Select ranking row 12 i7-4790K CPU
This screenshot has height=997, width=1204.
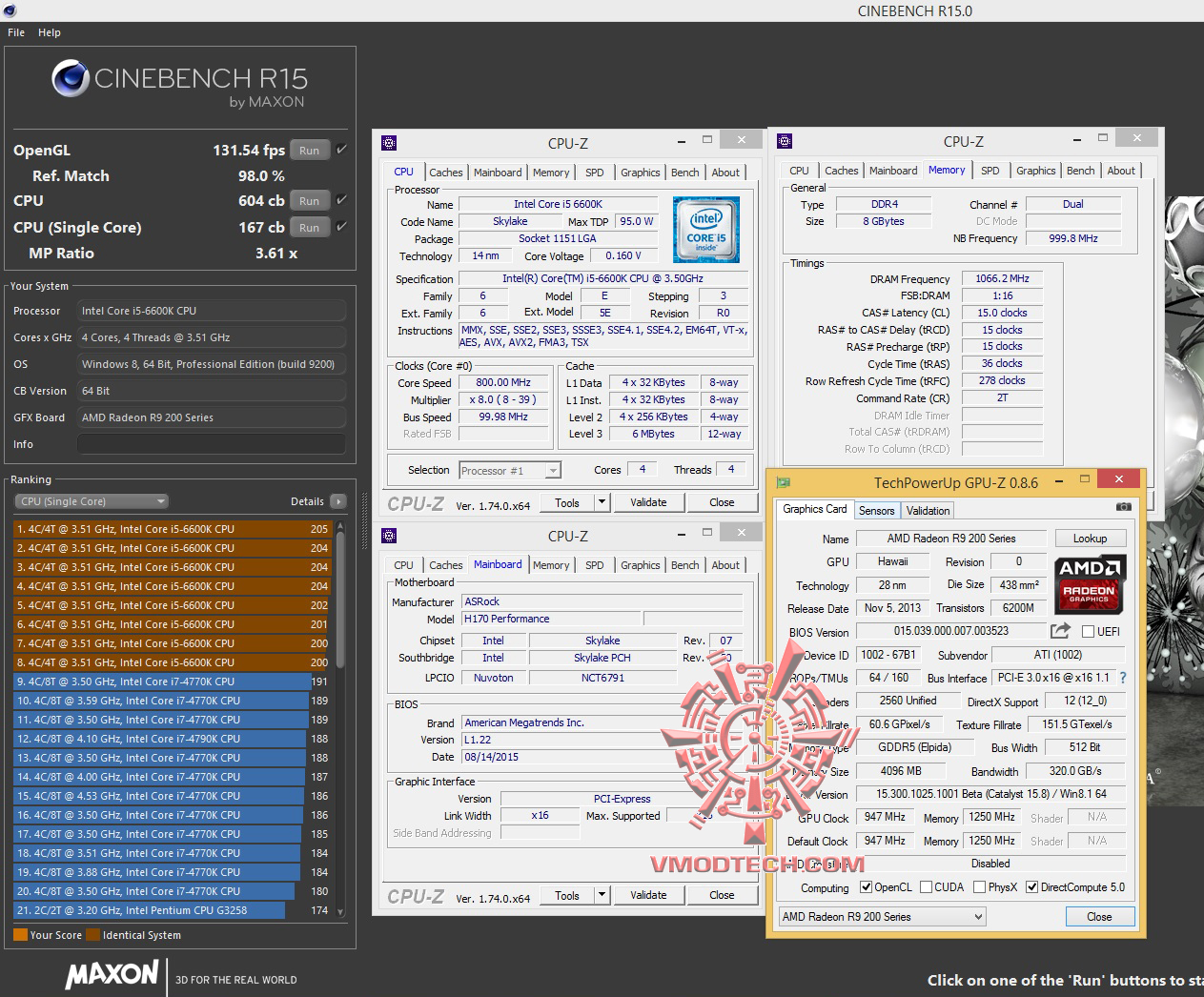172,739
